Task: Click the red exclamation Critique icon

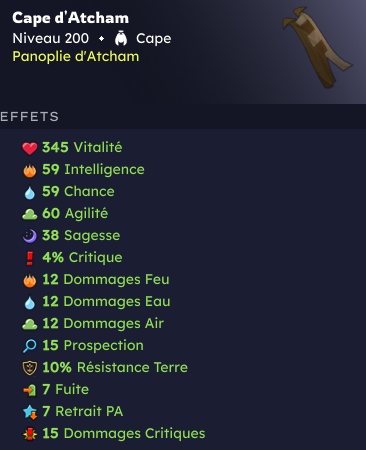Action: (x=30, y=258)
